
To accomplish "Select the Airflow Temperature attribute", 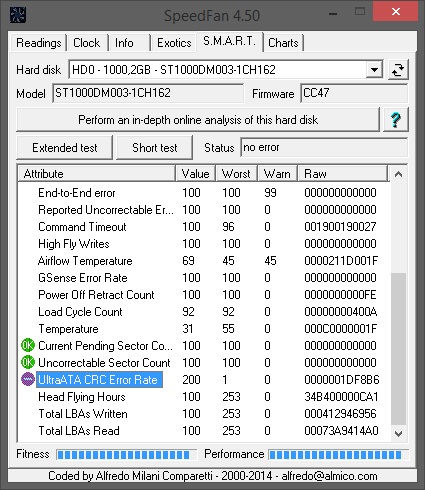I will coord(85,261).
